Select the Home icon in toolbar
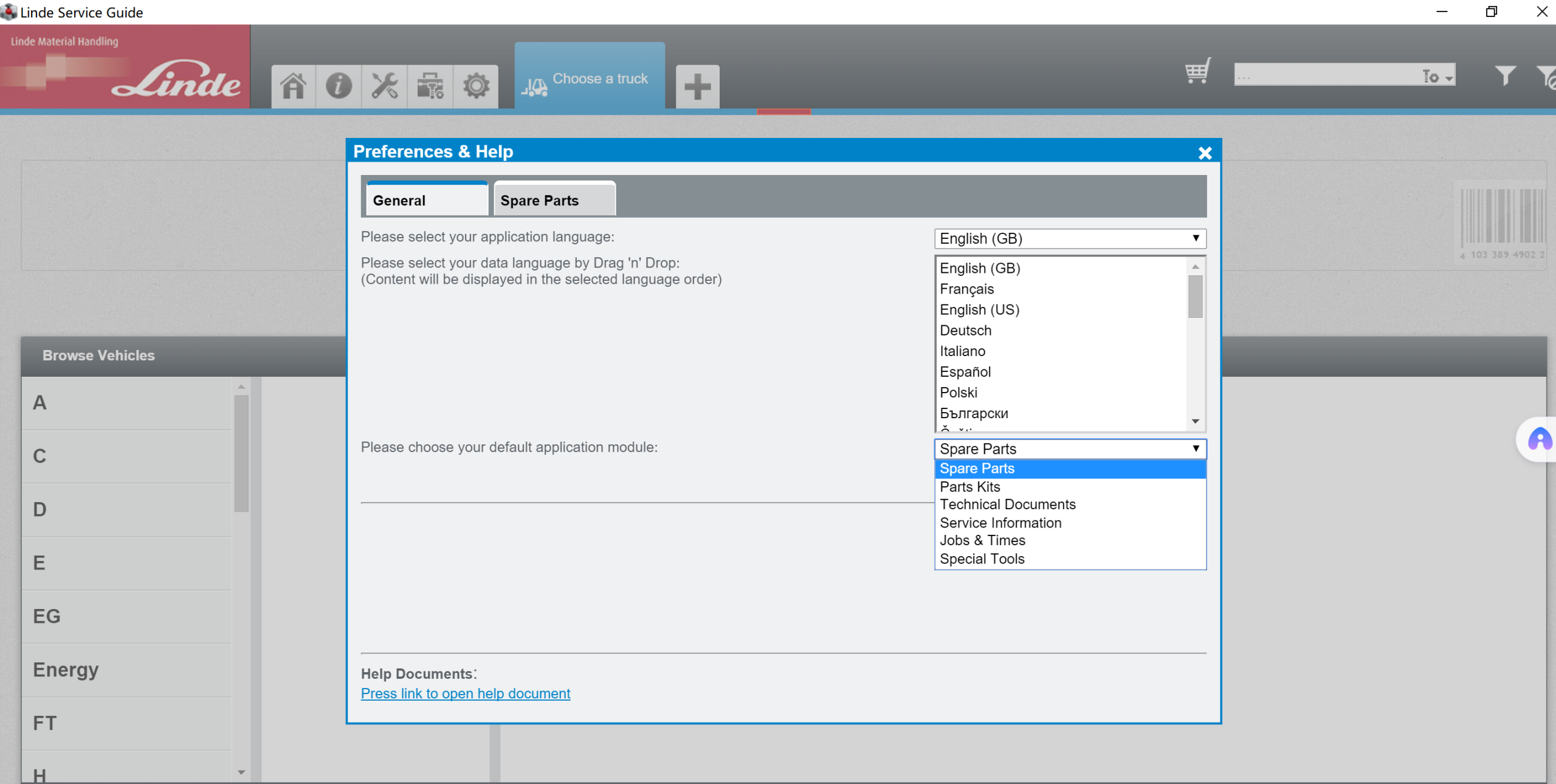The width and height of the screenshot is (1556, 784). point(294,86)
